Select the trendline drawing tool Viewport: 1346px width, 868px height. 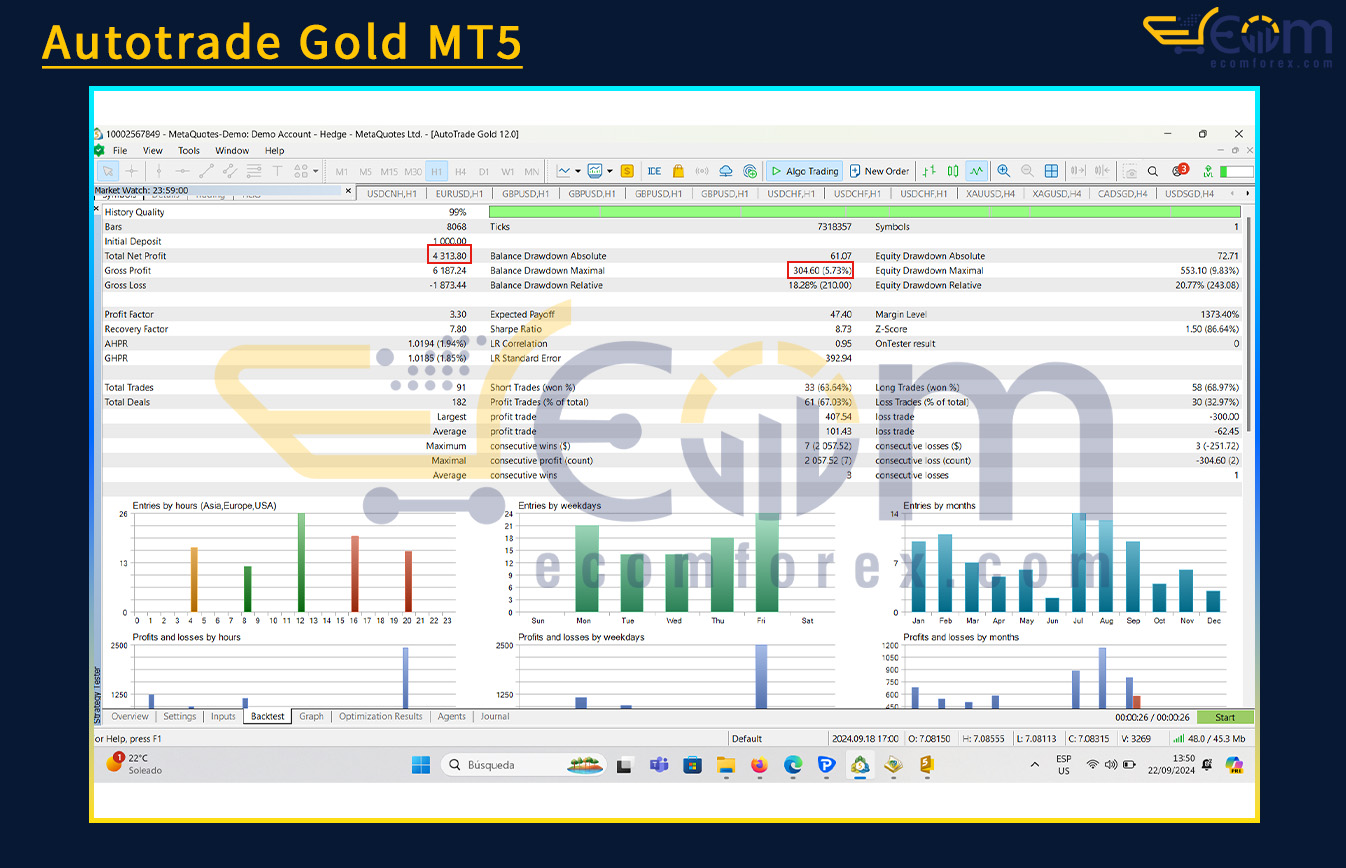pos(205,171)
